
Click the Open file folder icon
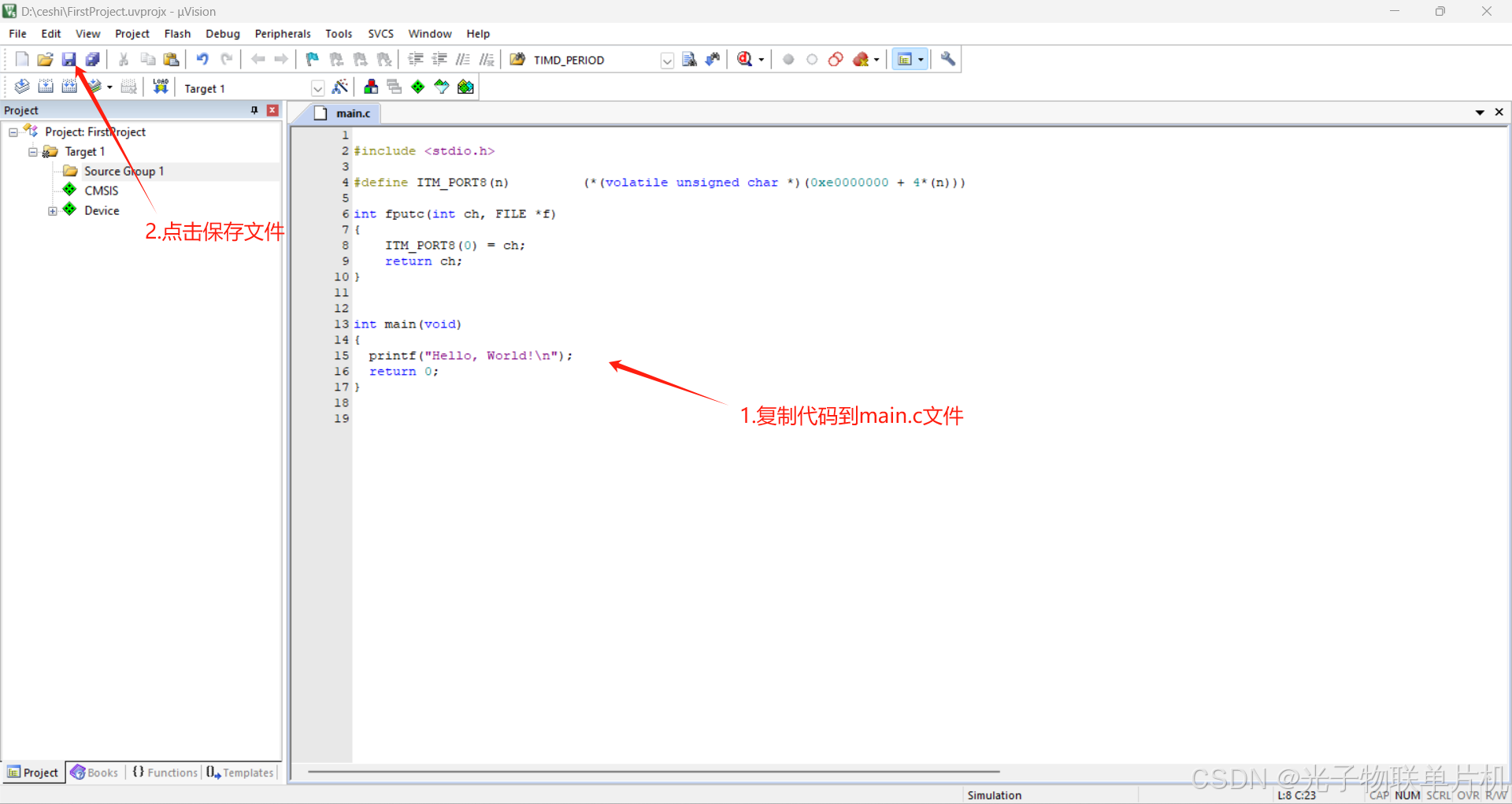point(46,59)
